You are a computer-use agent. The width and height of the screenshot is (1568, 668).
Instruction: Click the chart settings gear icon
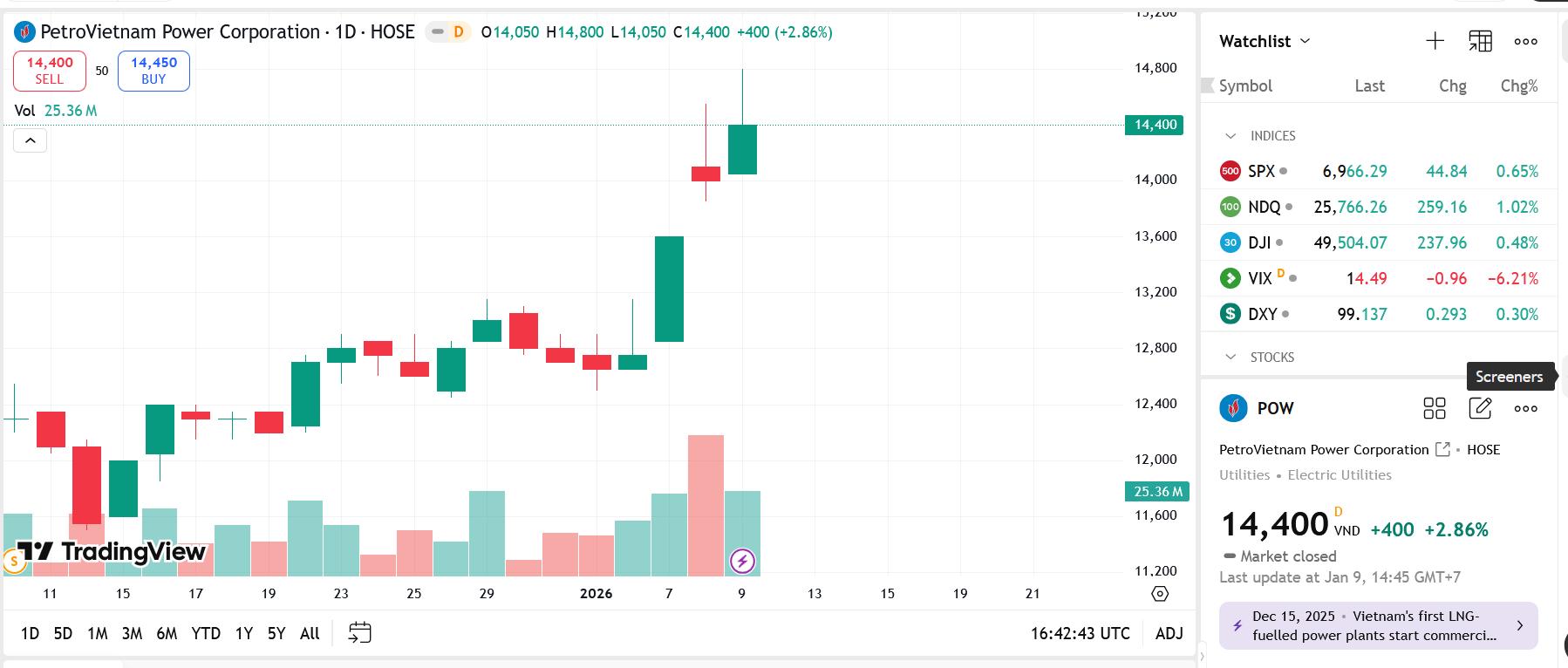(1160, 594)
